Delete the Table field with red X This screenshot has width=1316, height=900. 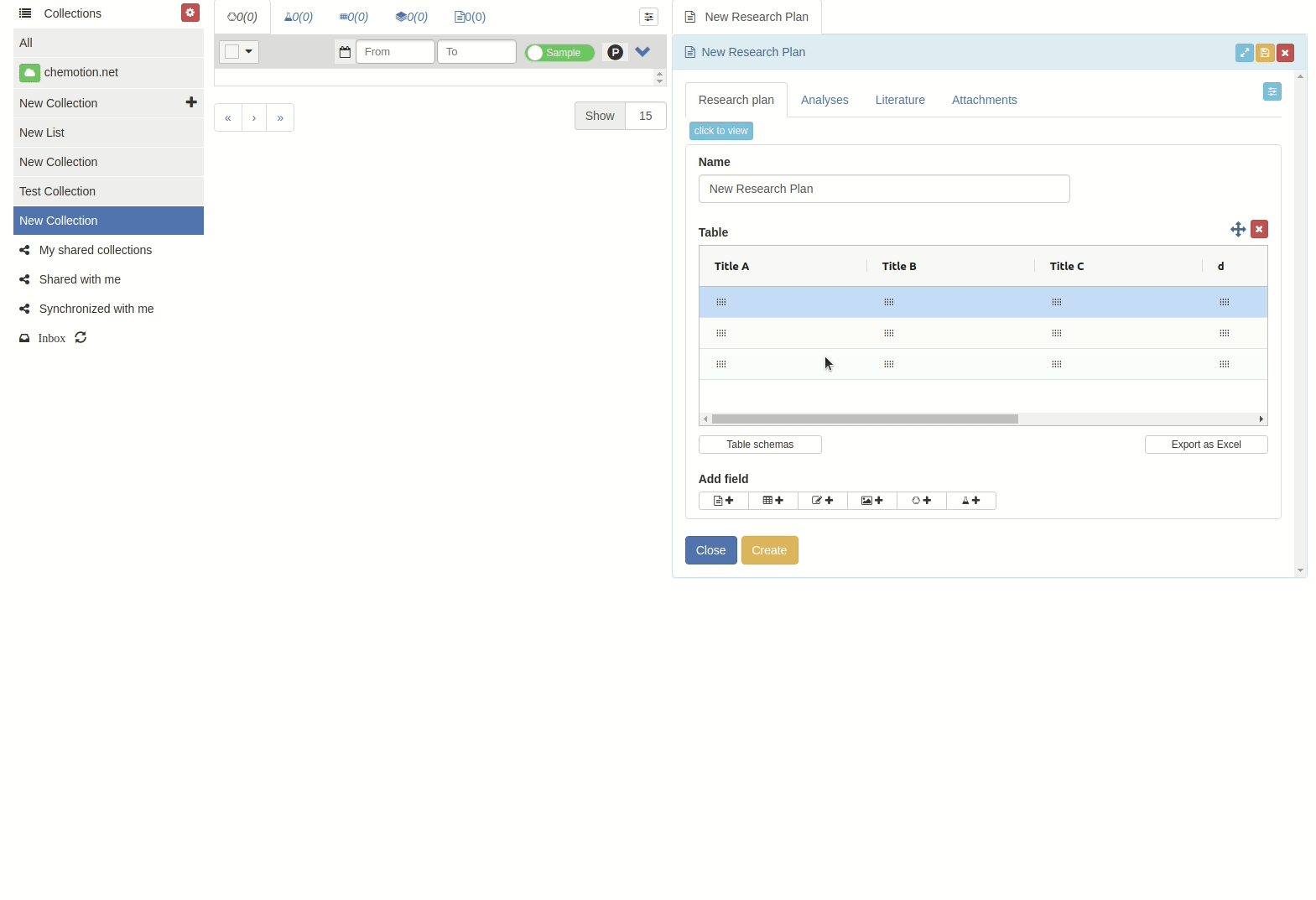1259,230
